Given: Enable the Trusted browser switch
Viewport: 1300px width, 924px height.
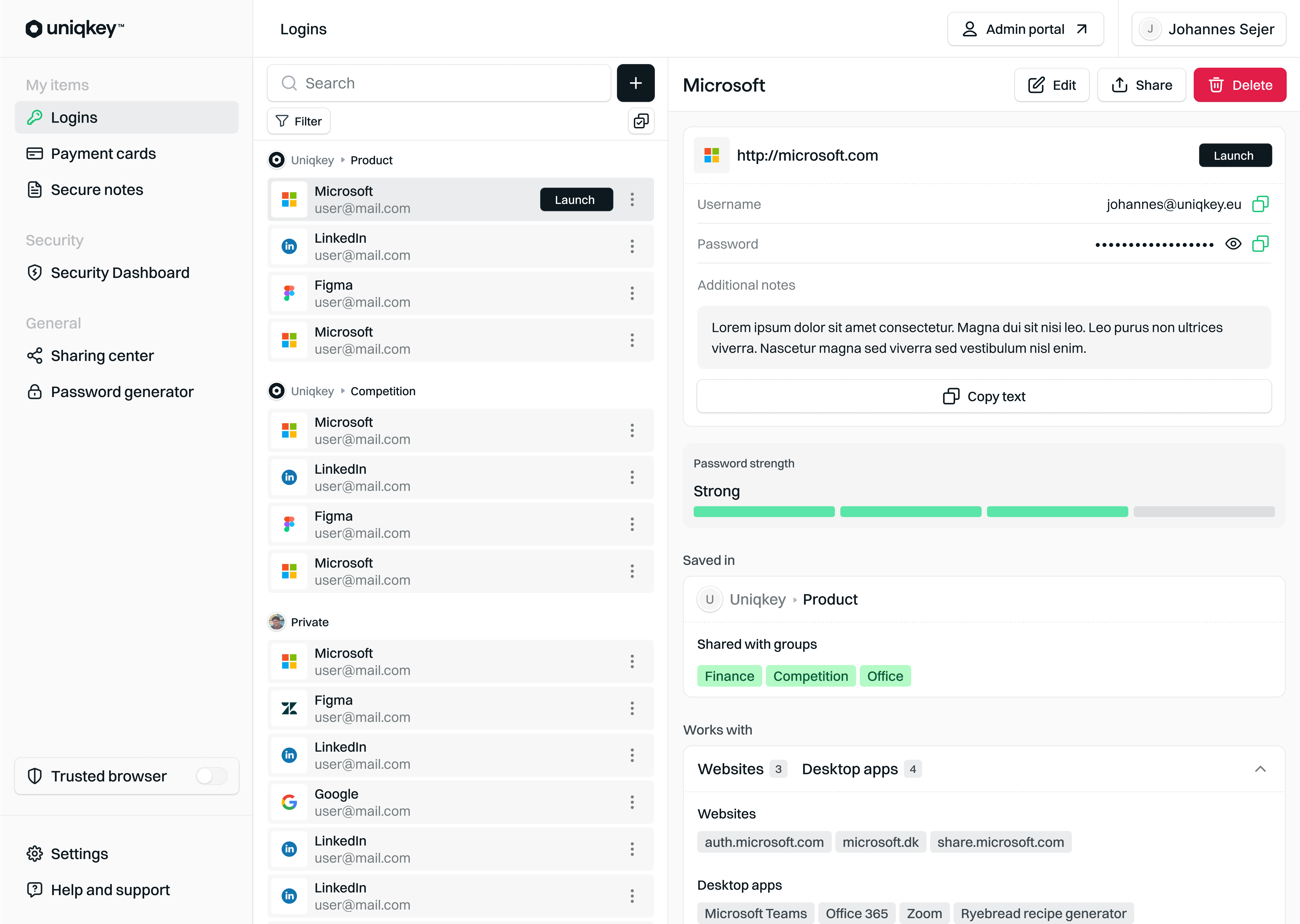Looking at the screenshot, I should pos(211,776).
